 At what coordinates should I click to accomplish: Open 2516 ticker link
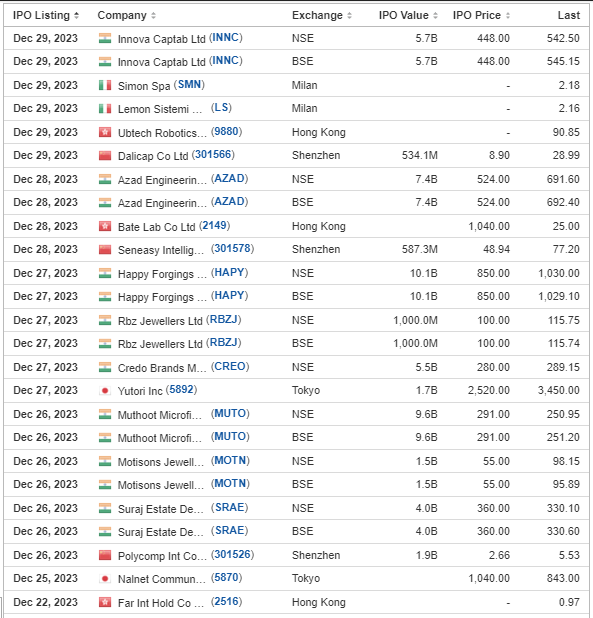(x=226, y=601)
